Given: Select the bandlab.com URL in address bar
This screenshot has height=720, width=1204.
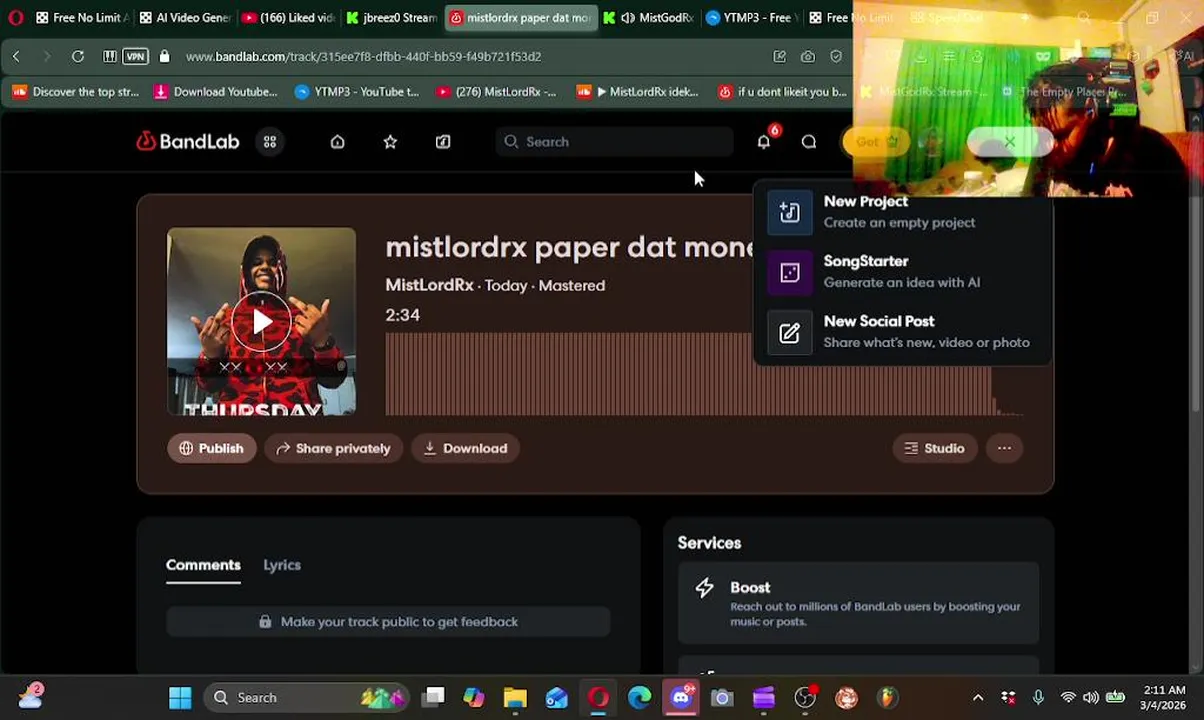Looking at the screenshot, I should 363,57.
